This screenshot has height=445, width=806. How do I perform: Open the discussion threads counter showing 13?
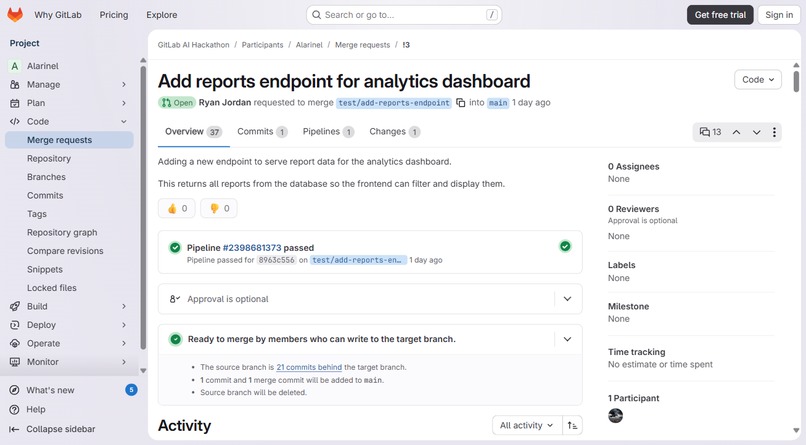coord(710,132)
